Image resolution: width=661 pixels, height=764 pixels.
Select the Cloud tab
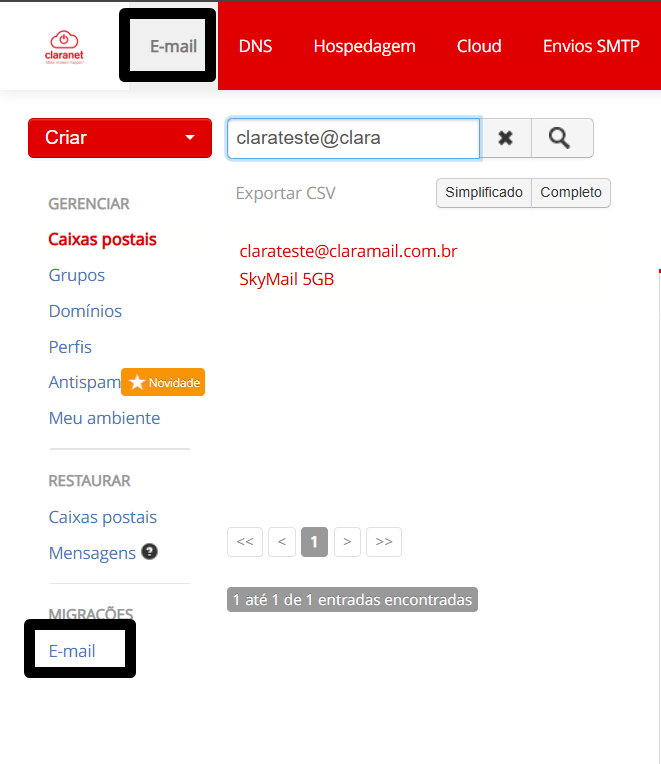click(x=479, y=46)
